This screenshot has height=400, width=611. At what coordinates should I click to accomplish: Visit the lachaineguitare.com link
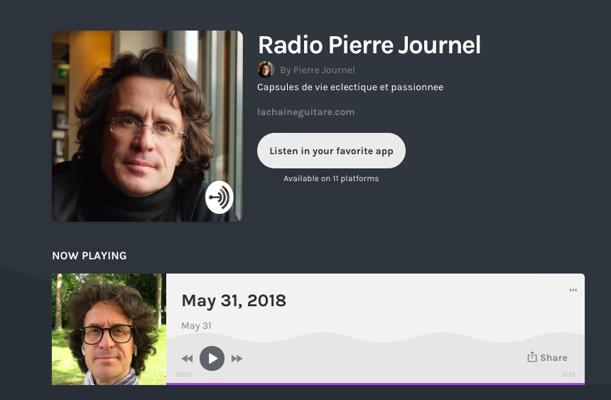point(306,112)
